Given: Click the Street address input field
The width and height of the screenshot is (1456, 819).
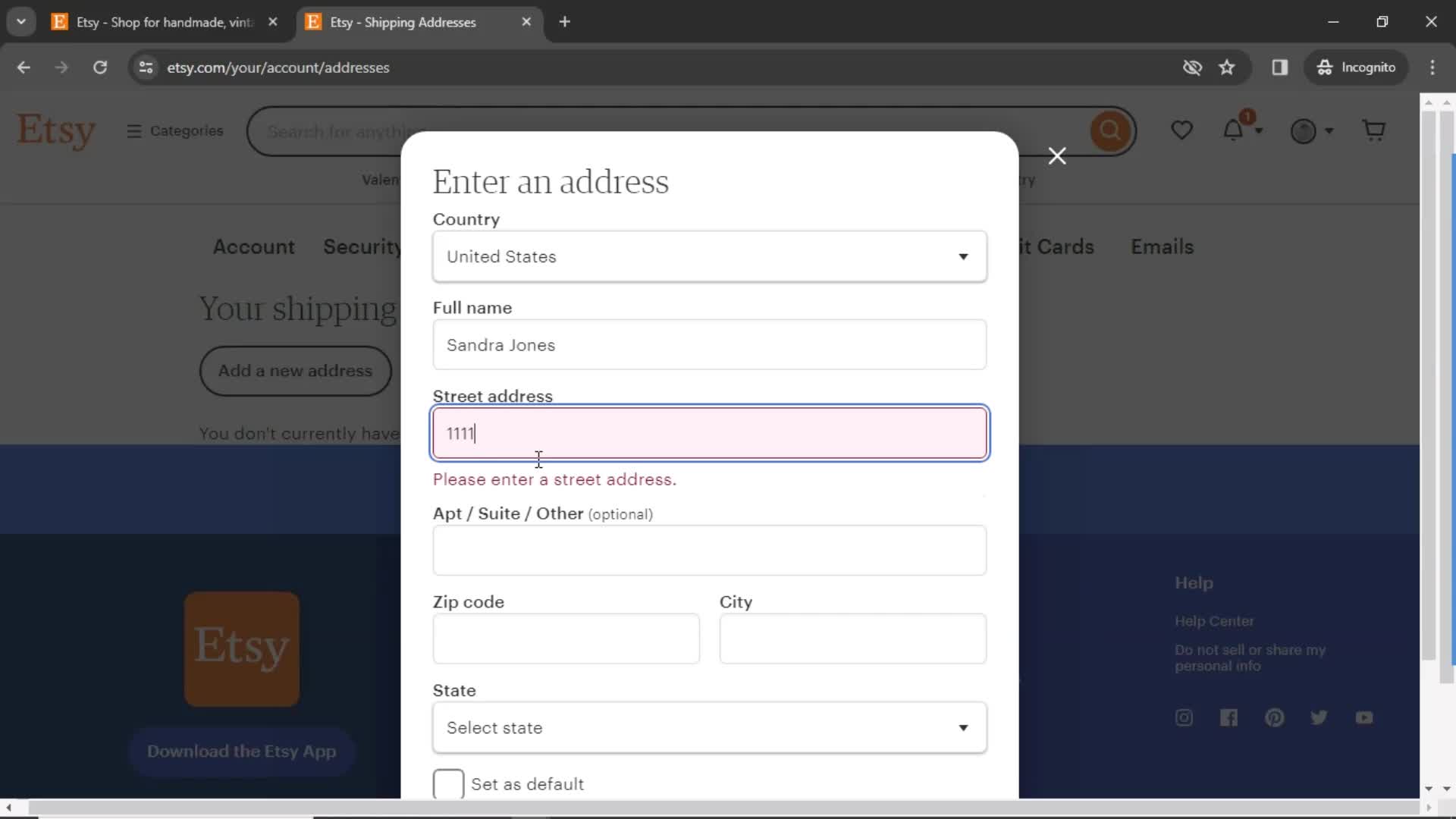Looking at the screenshot, I should click(x=713, y=433).
